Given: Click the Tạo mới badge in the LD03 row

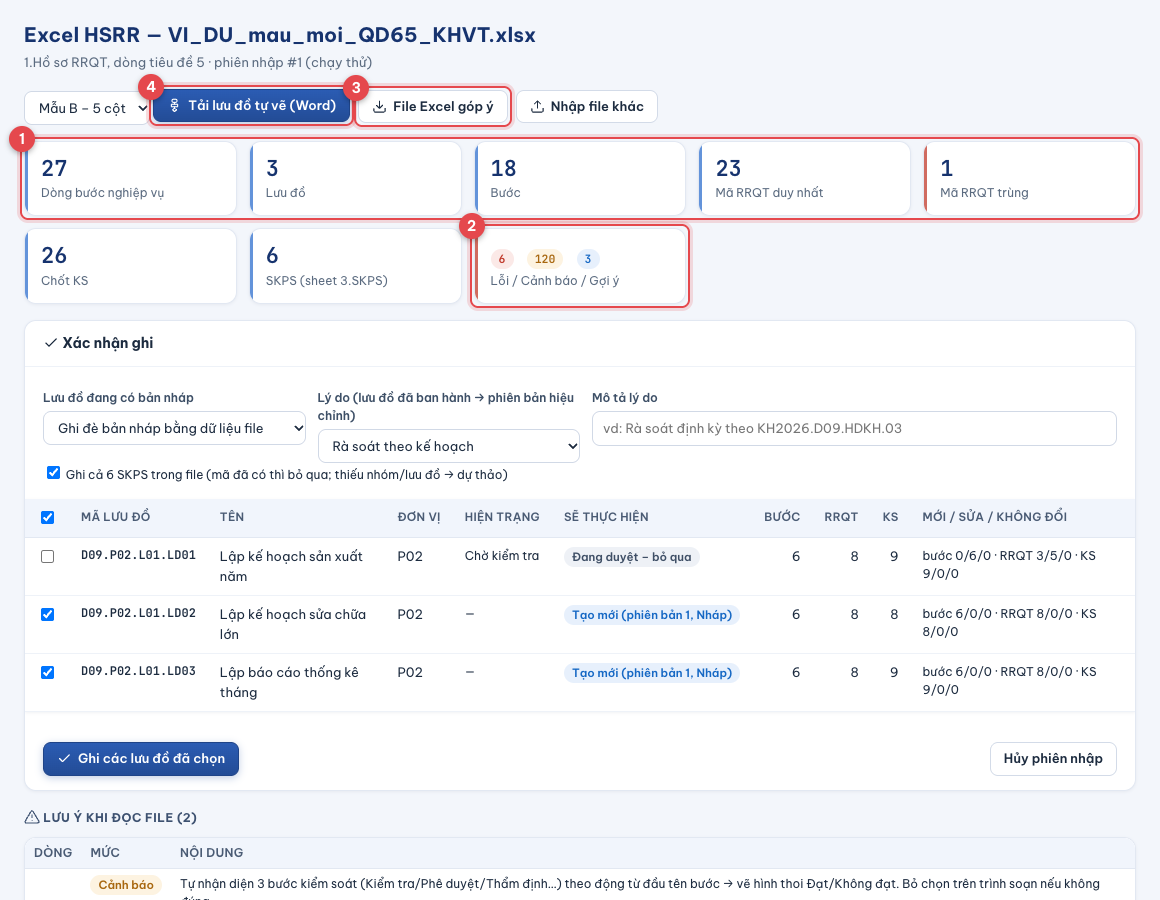Looking at the screenshot, I should point(652,673).
